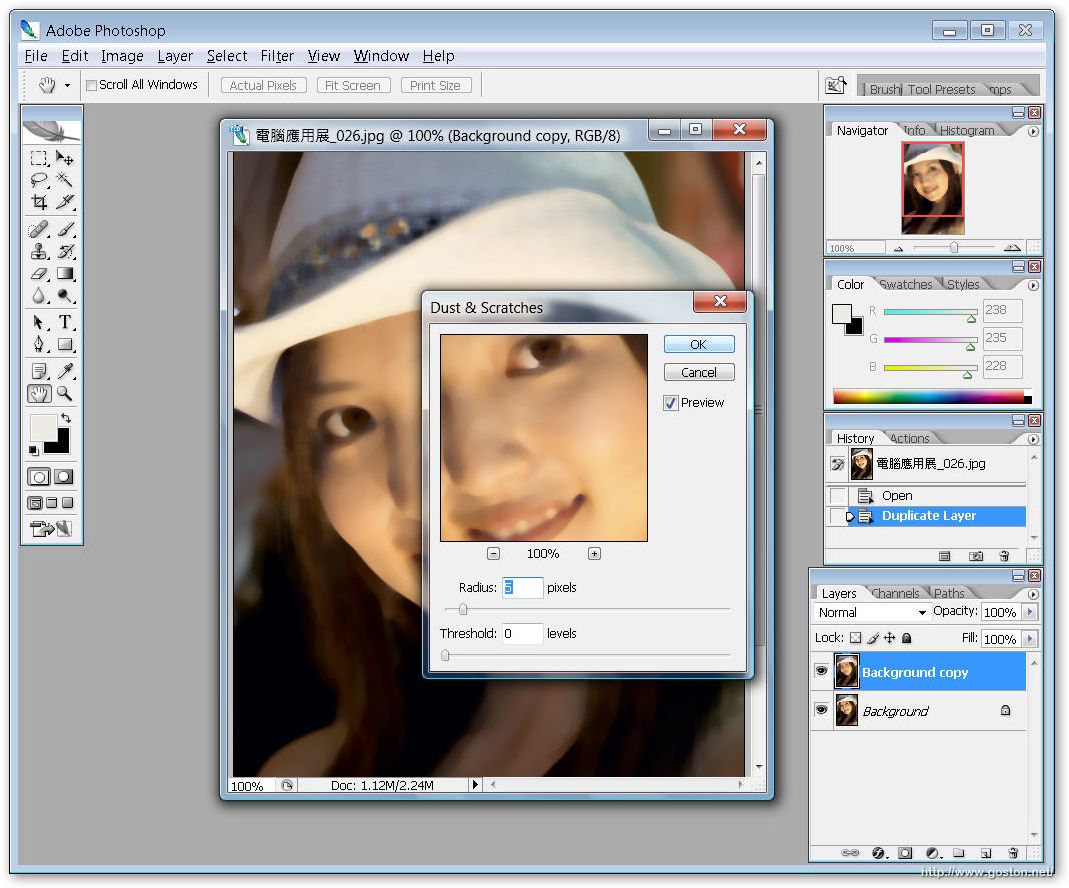Select the Move tool
The image size is (1069, 888).
pyautogui.click(x=65, y=159)
